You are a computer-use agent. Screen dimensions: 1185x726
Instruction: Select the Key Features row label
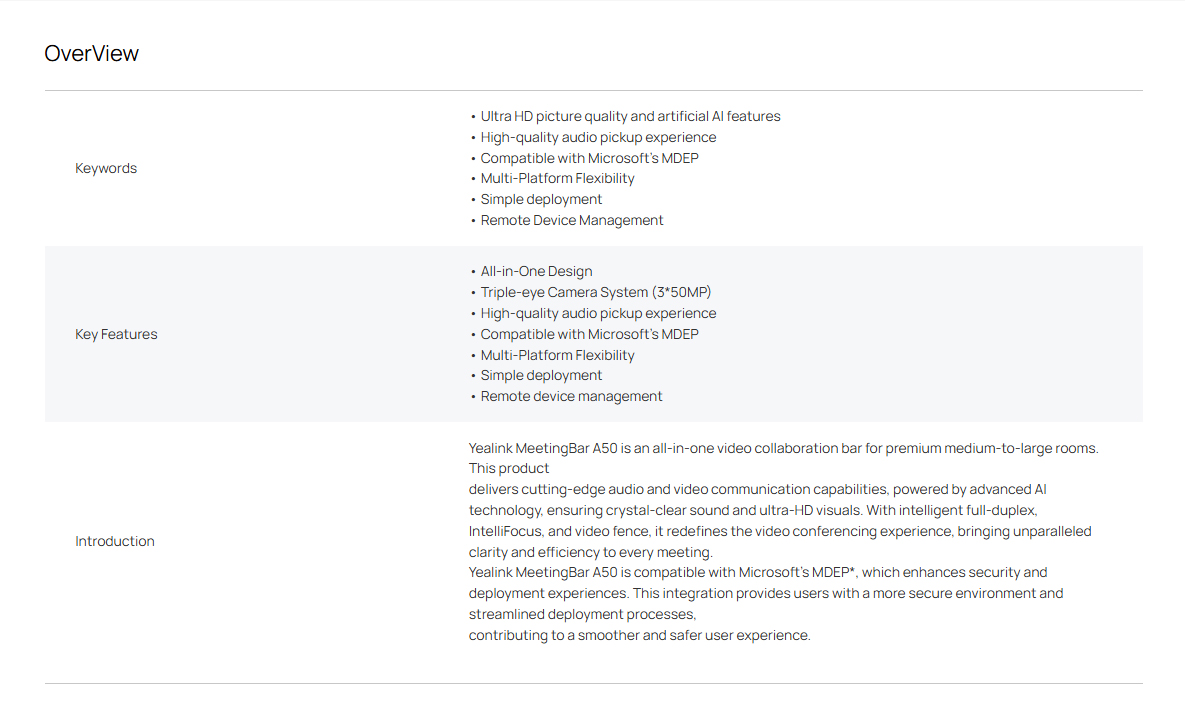click(116, 334)
